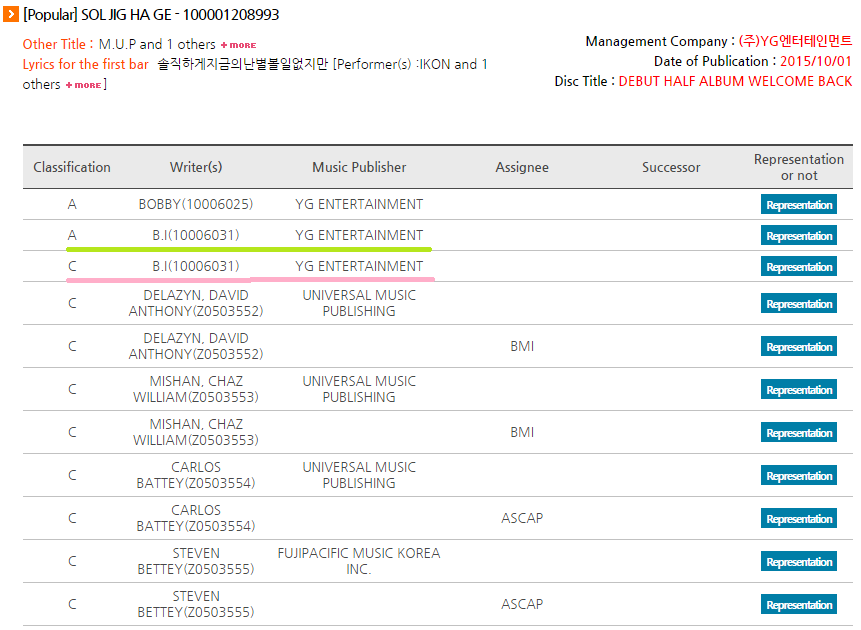Click the Writer(s) column header
861x630 pixels.
pyautogui.click(x=196, y=167)
